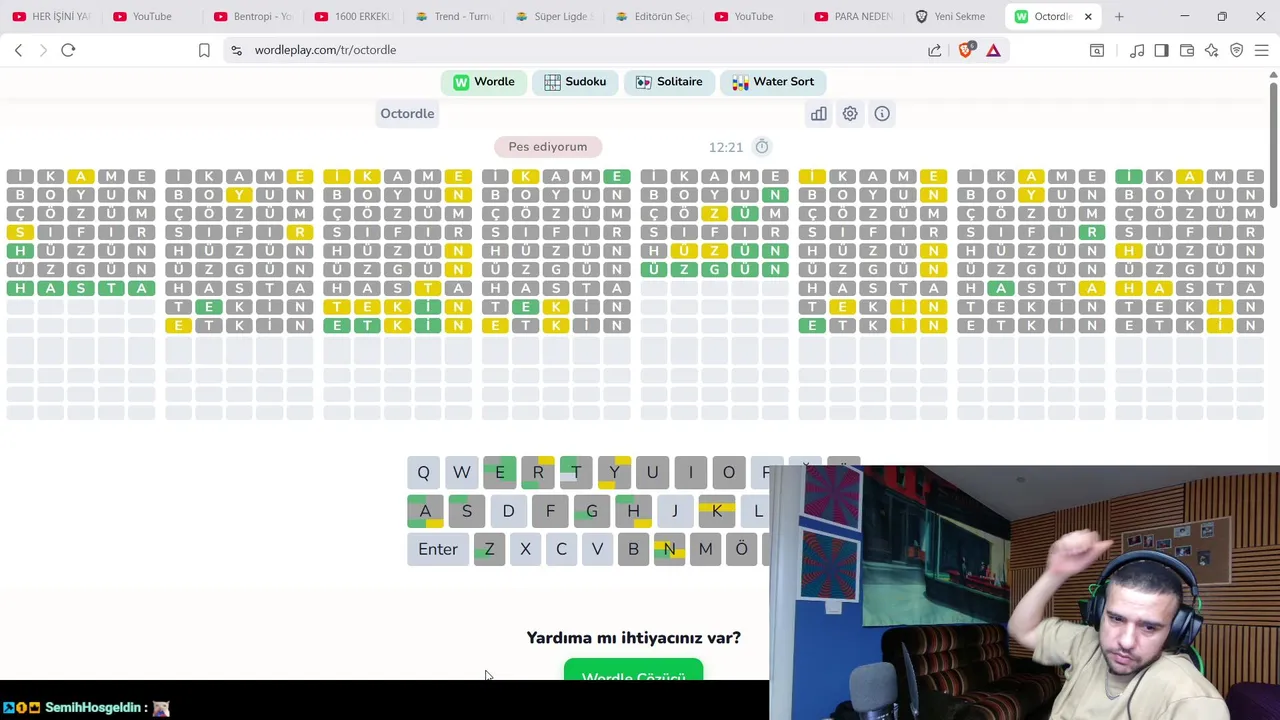Open the Brave VPN shield icon
This screenshot has height=720, width=1280.
1237,50
